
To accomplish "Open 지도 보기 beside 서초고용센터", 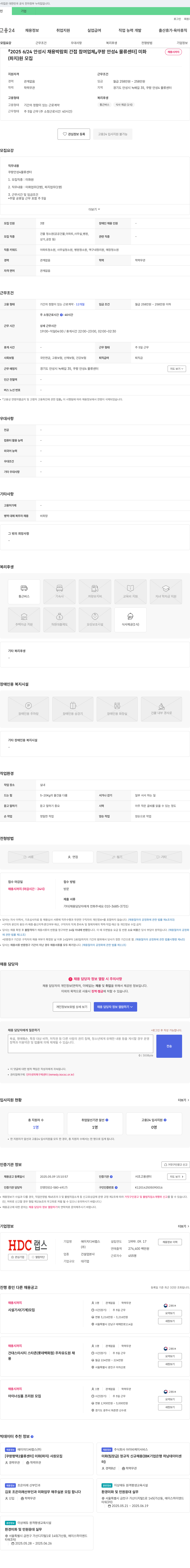I will (x=177, y=1177).
